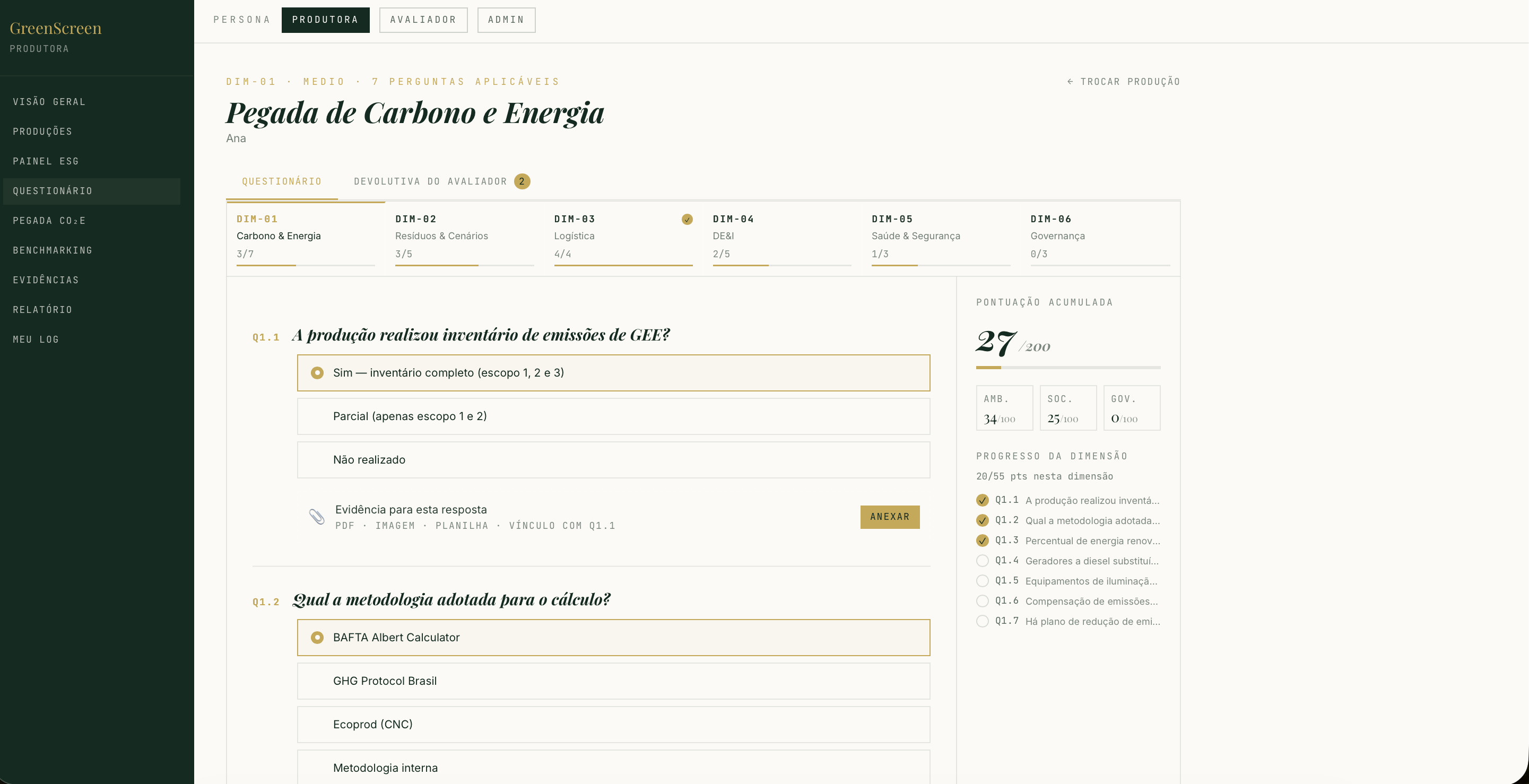Click the 'Pegada de Carbono e Energia' heading

tap(415, 113)
